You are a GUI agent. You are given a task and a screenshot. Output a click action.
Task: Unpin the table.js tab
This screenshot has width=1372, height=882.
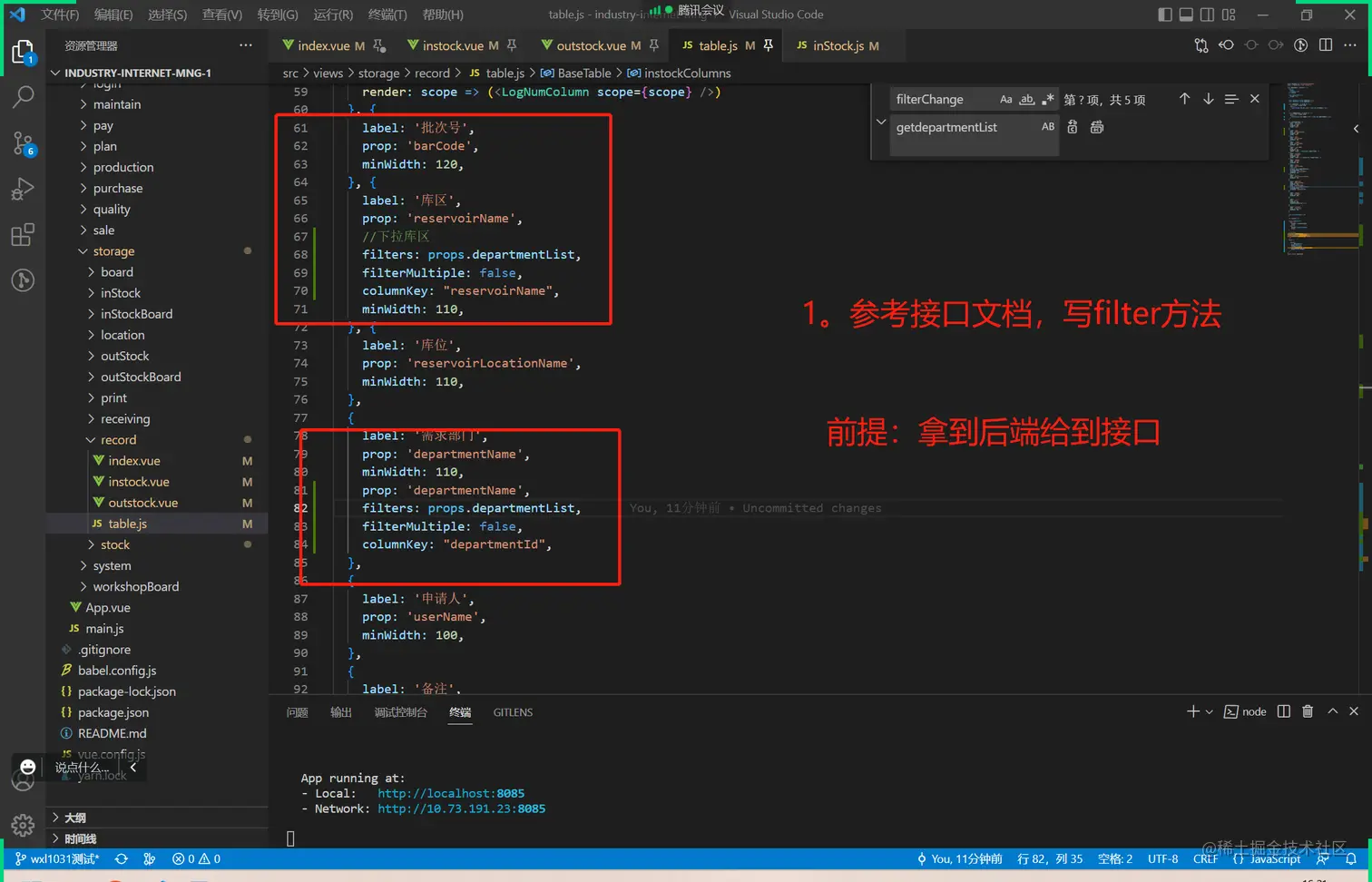pos(768,45)
